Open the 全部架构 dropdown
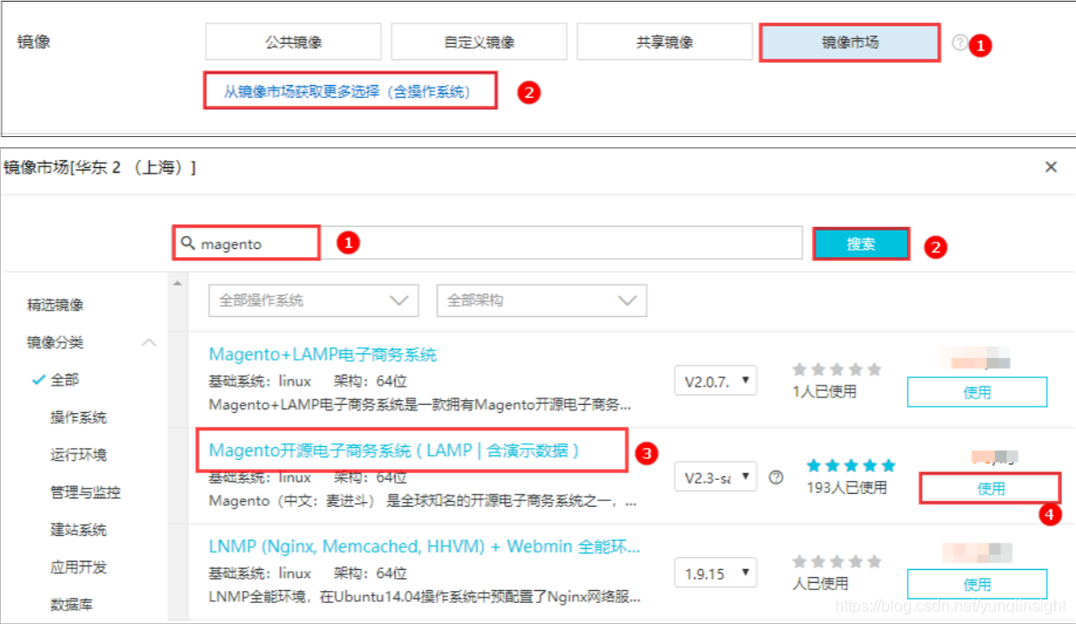 point(541,301)
